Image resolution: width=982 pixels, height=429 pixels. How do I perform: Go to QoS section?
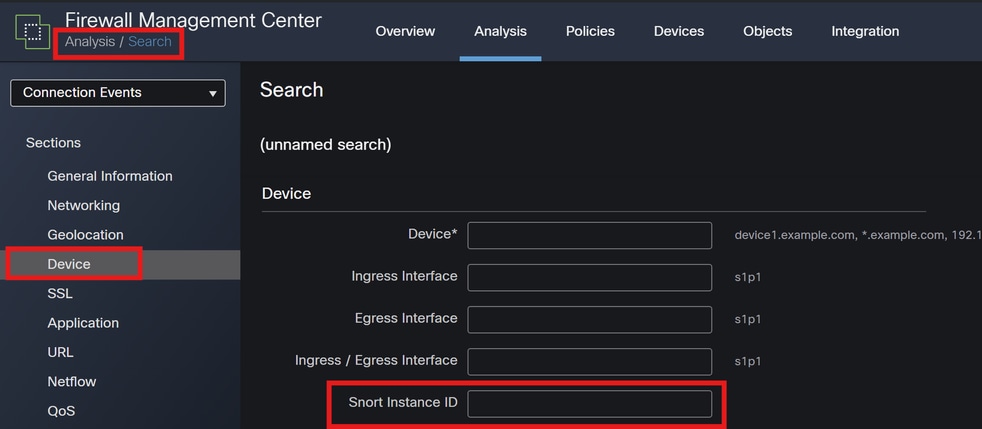click(x=61, y=411)
